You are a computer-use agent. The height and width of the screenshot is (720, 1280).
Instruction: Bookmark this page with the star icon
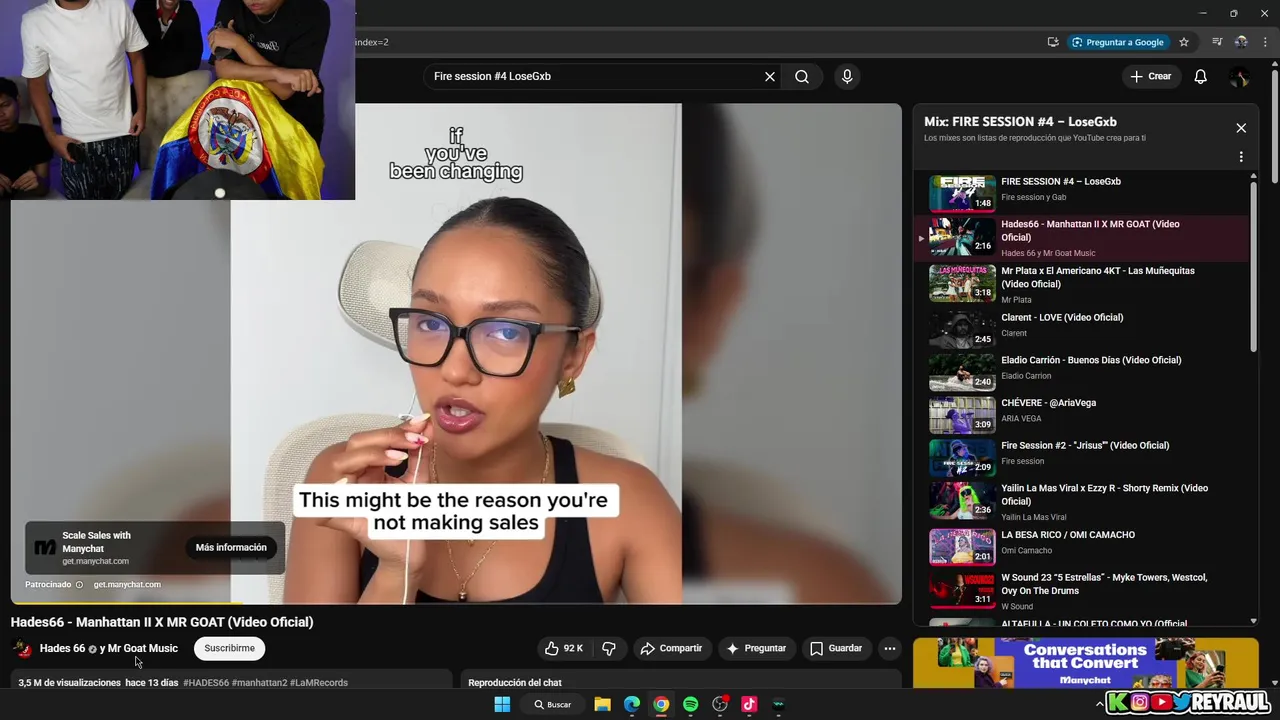(1184, 42)
